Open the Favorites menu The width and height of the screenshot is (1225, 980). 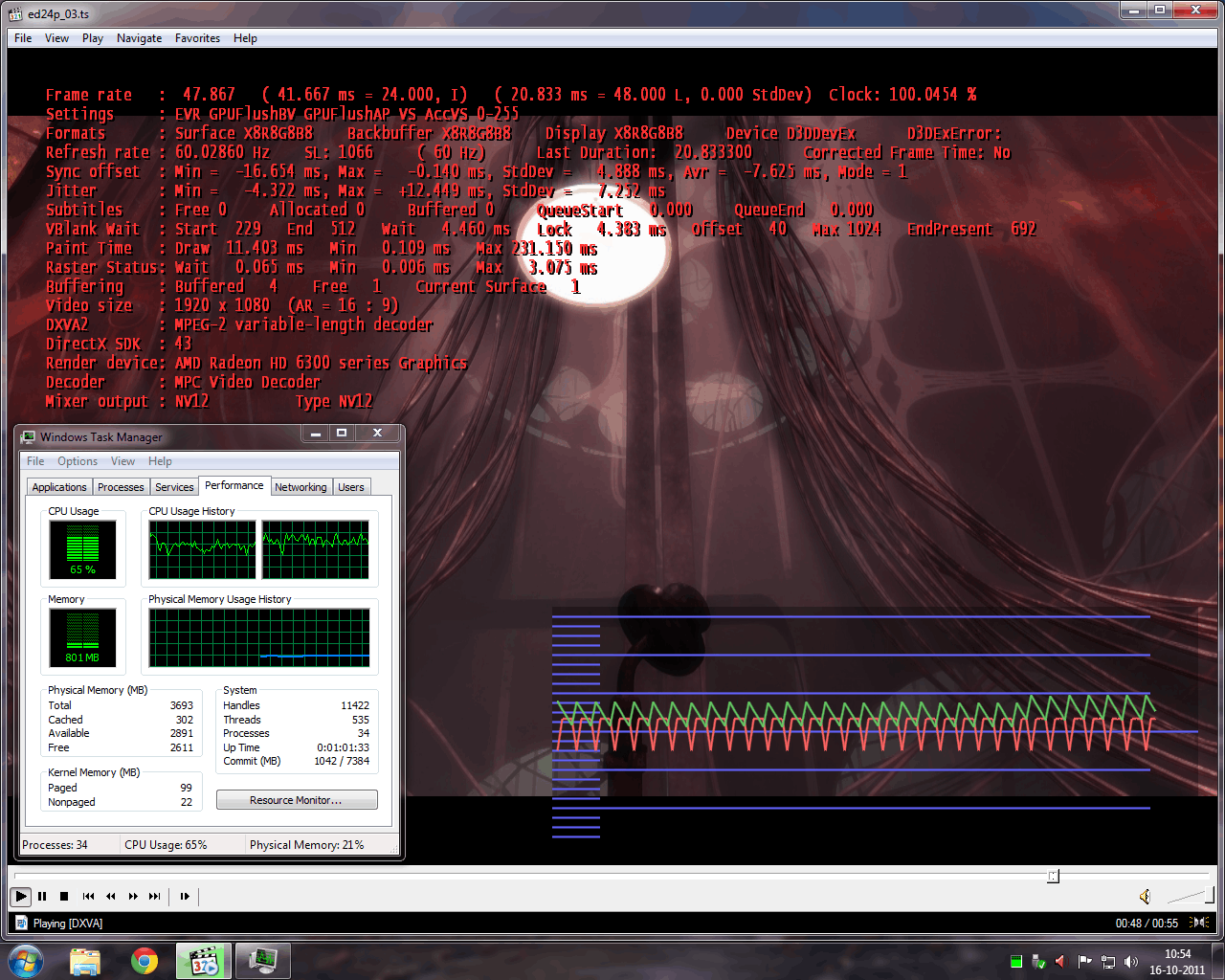[197, 38]
